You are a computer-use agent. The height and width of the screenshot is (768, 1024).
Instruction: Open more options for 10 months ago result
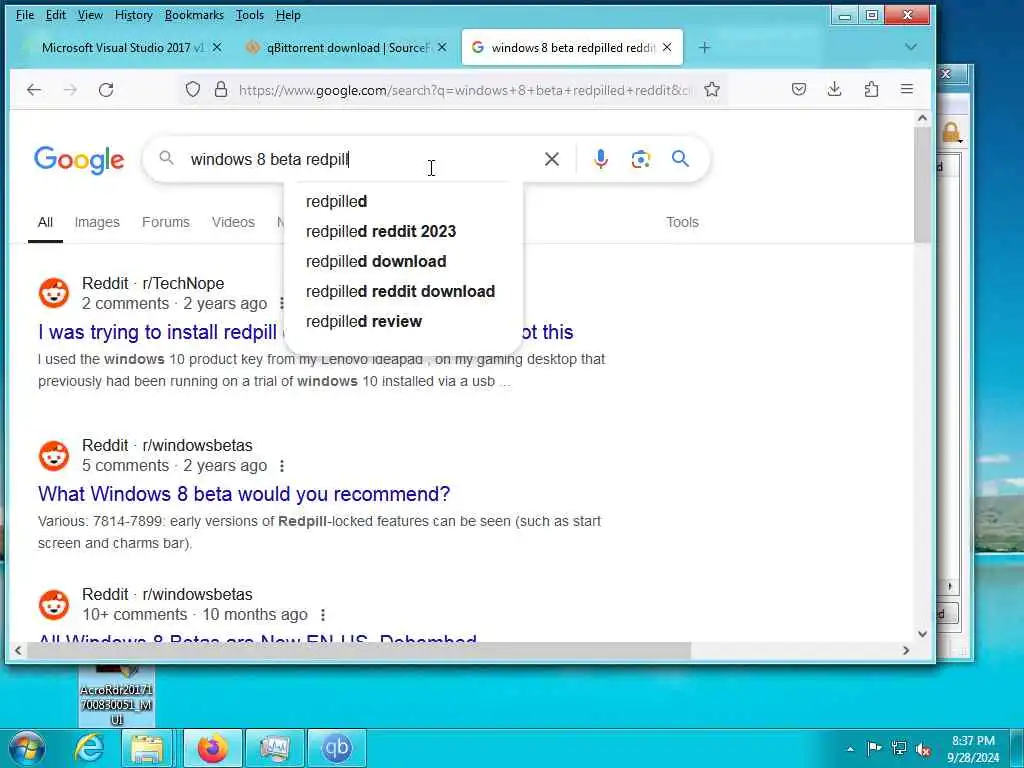323,615
